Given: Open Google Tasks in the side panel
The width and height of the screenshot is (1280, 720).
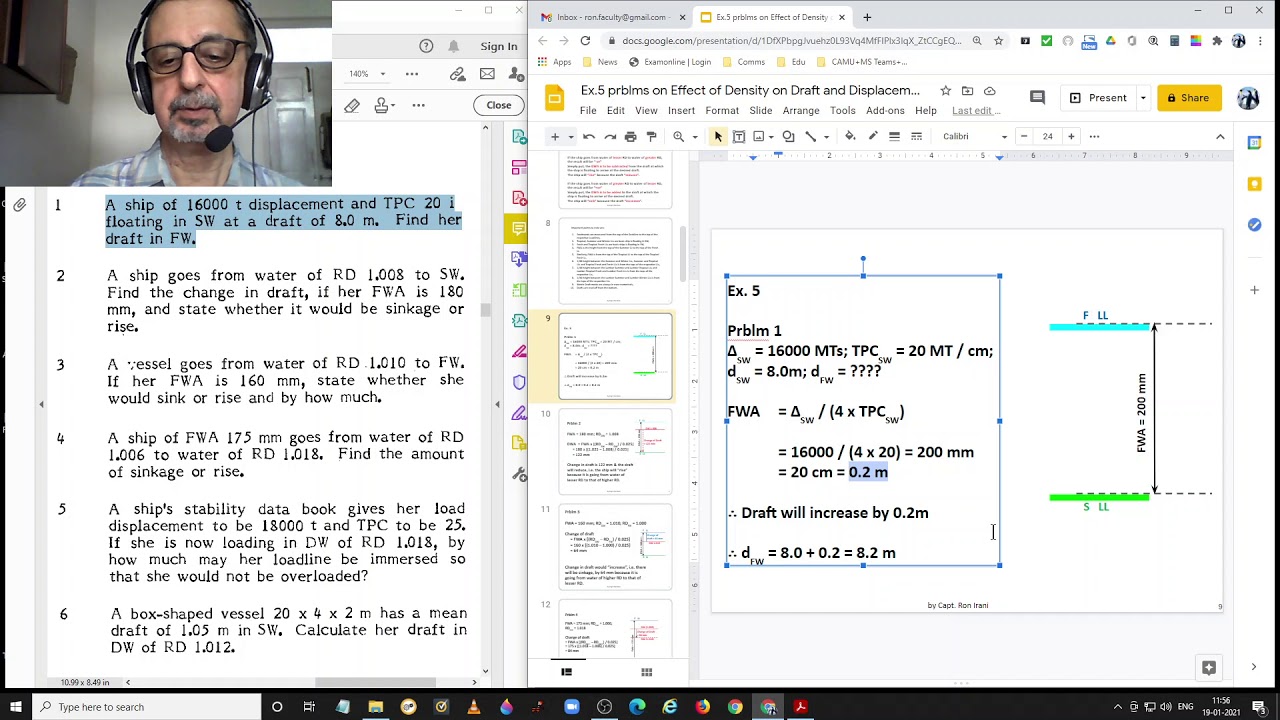Looking at the screenshot, I should pos(1254,225).
